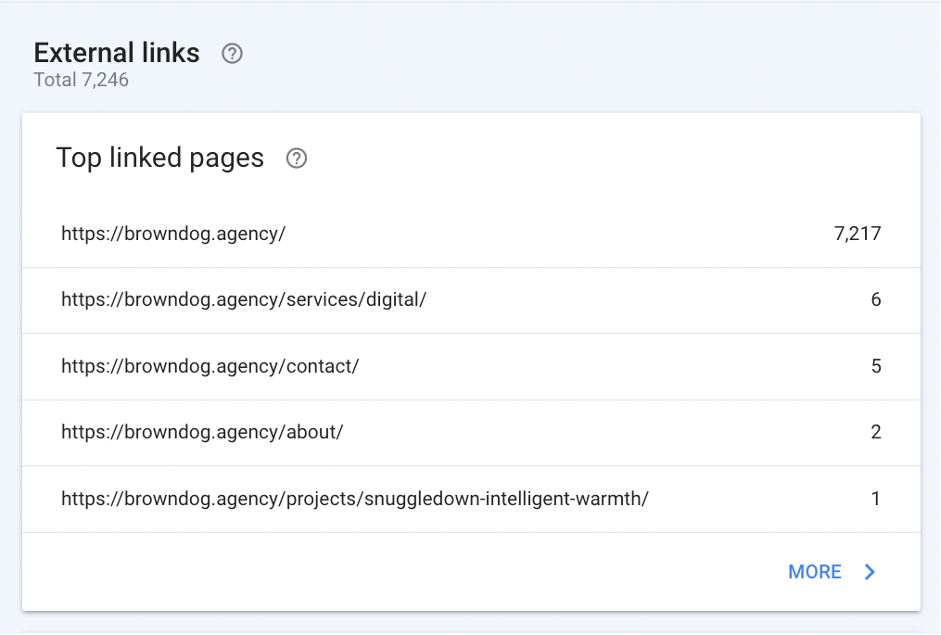The height and width of the screenshot is (635, 941).
Task: Open help icon beside Top linked pages
Action: (x=296, y=158)
